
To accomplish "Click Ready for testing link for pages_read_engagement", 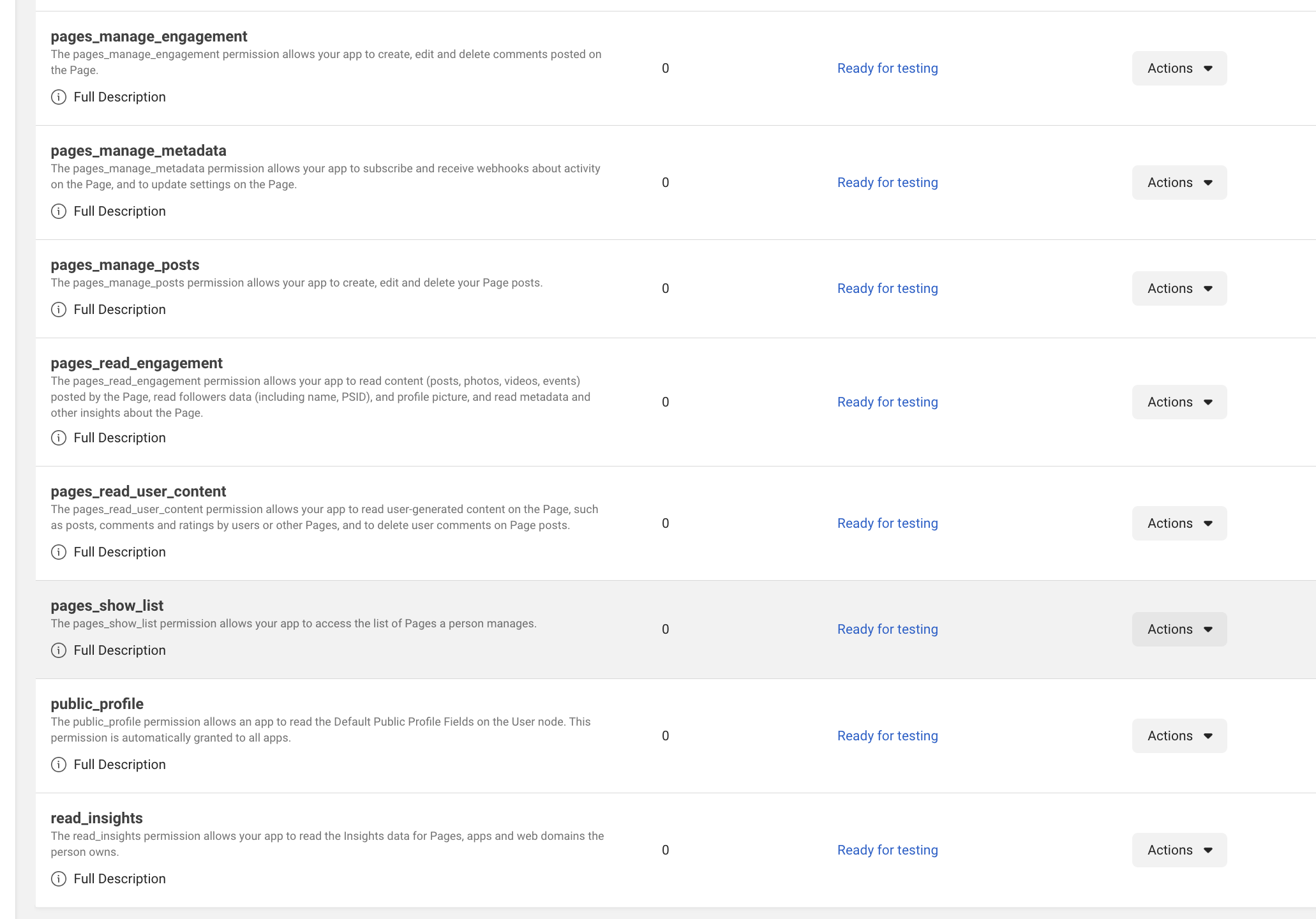I will tap(888, 402).
